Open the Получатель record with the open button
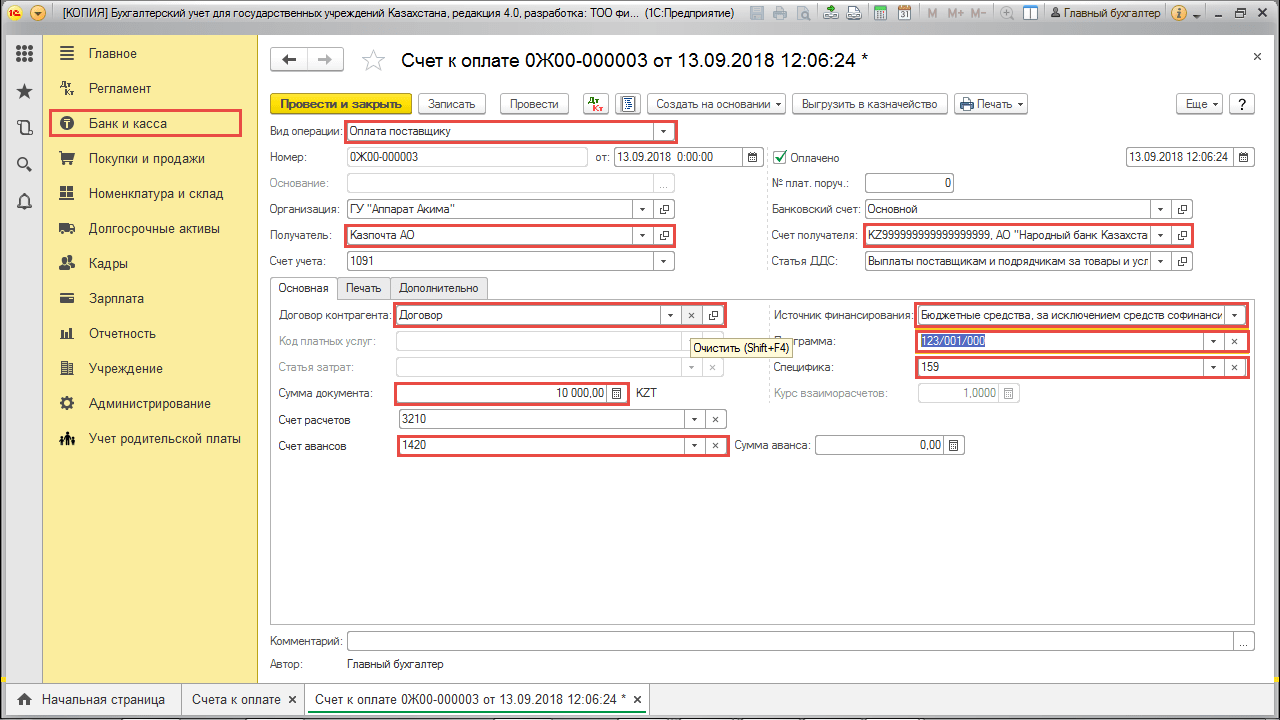 (664, 236)
